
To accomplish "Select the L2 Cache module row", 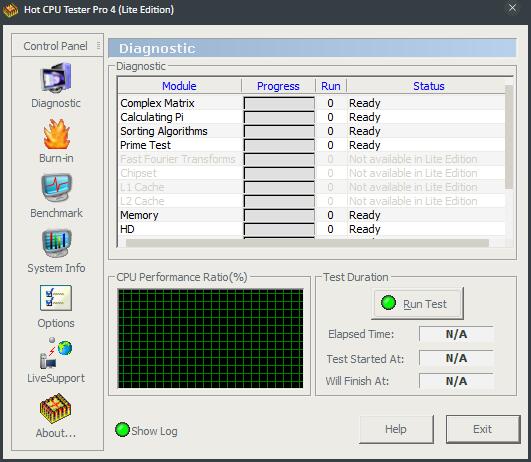I will coord(311,201).
